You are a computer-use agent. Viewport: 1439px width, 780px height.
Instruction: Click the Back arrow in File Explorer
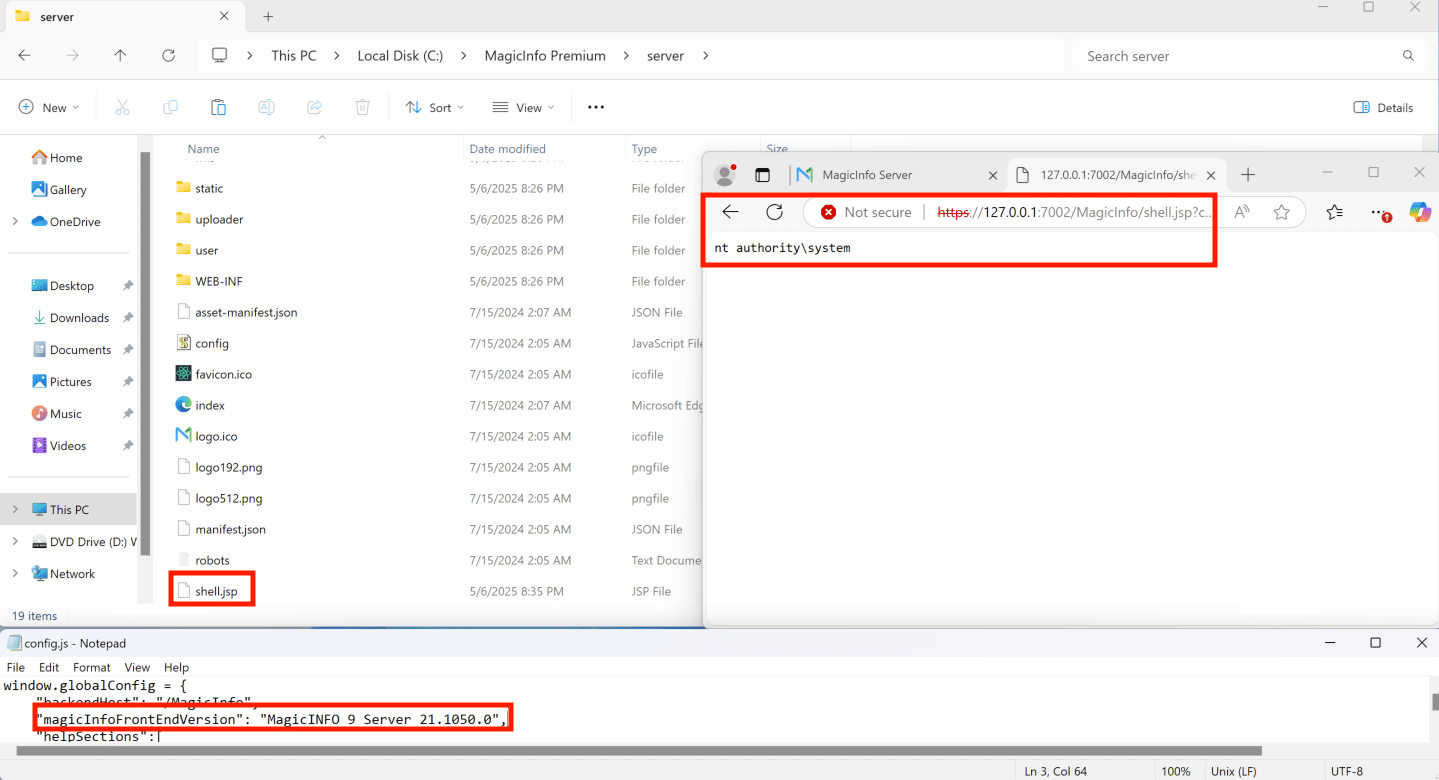25,56
